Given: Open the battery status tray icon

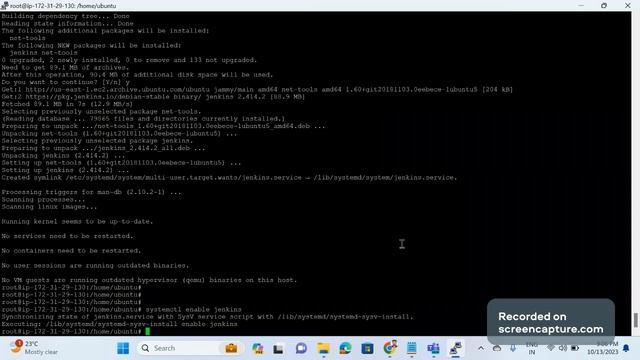Looking at the screenshot, I should (x=575, y=348).
